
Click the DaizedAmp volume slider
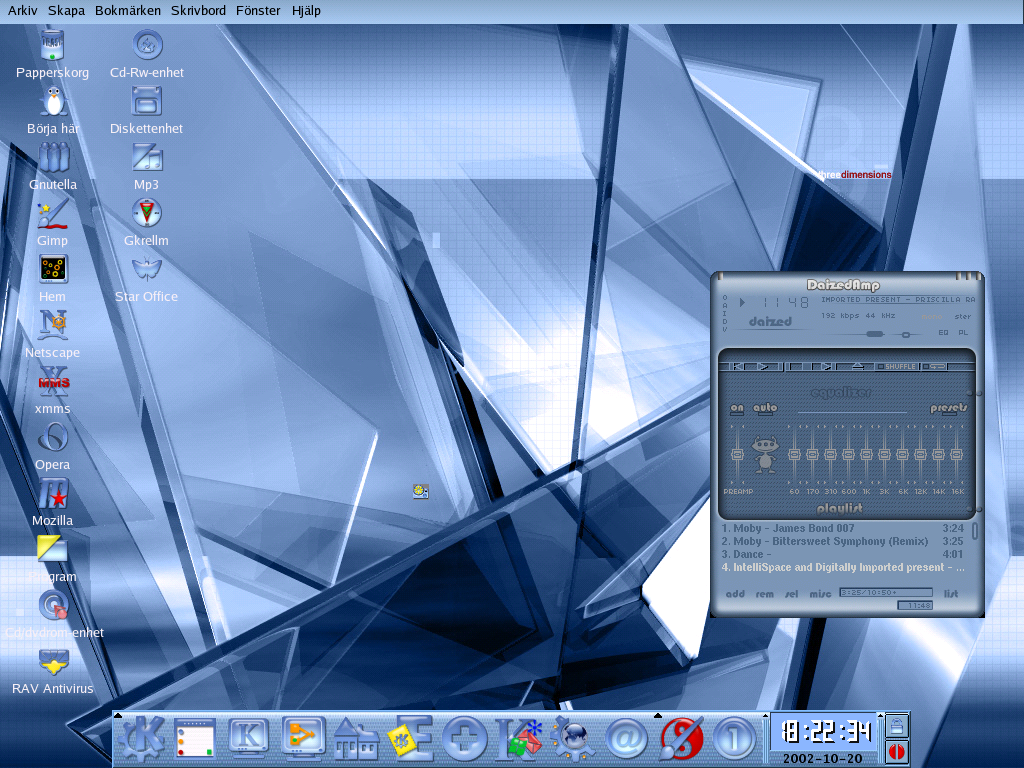874,334
